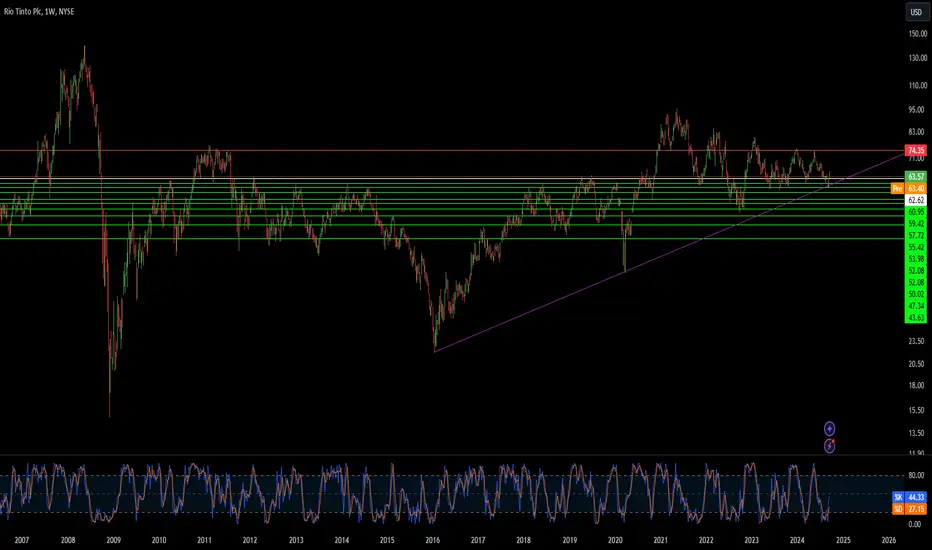Select the red horizontal line at 74.35
Image resolution: width=932 pixels, height=550 pixels.
tap(452, 150)
